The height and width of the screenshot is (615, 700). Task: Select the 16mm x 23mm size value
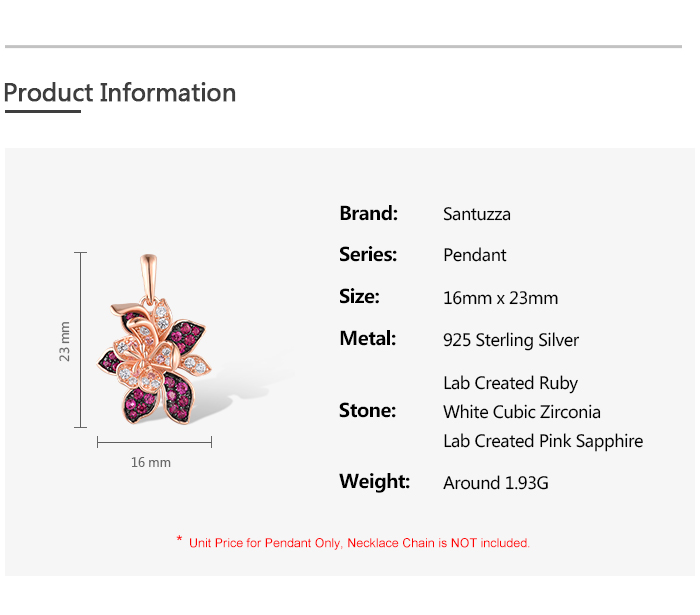500,298
